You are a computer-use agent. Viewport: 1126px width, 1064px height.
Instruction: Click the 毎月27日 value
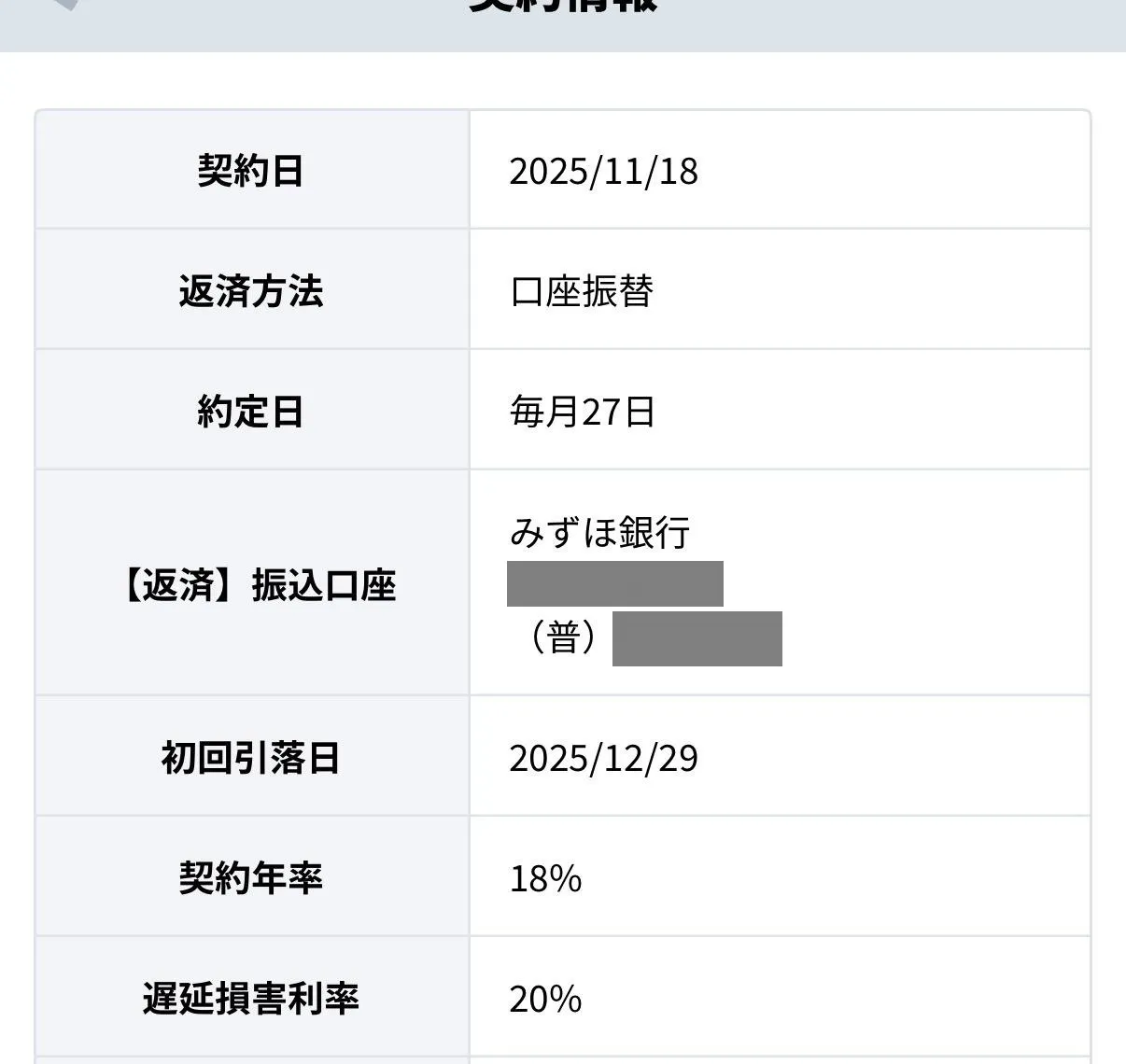tap(582, 412)
